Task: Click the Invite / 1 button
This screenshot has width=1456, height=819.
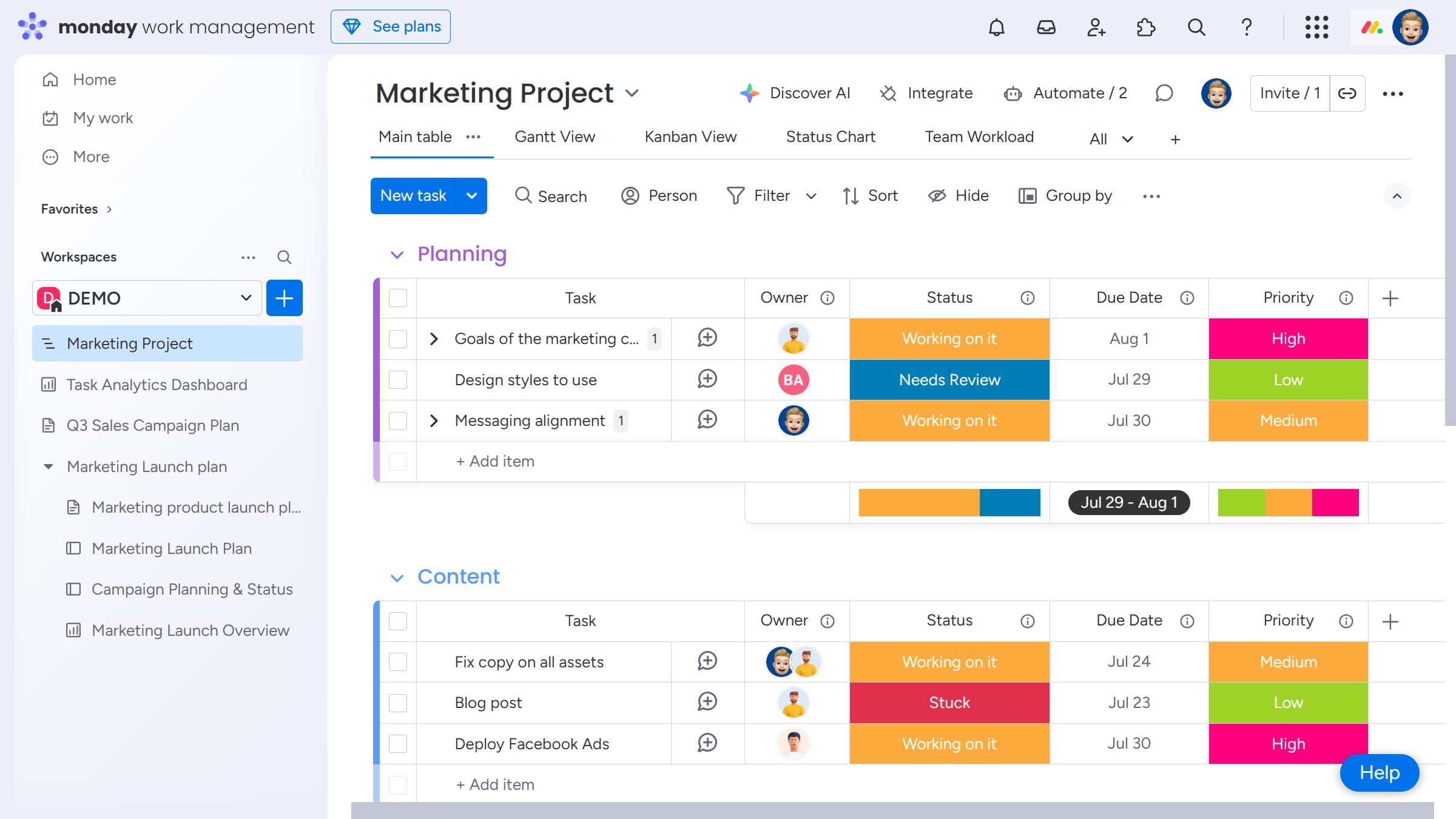Action: tap(1290, 93)
